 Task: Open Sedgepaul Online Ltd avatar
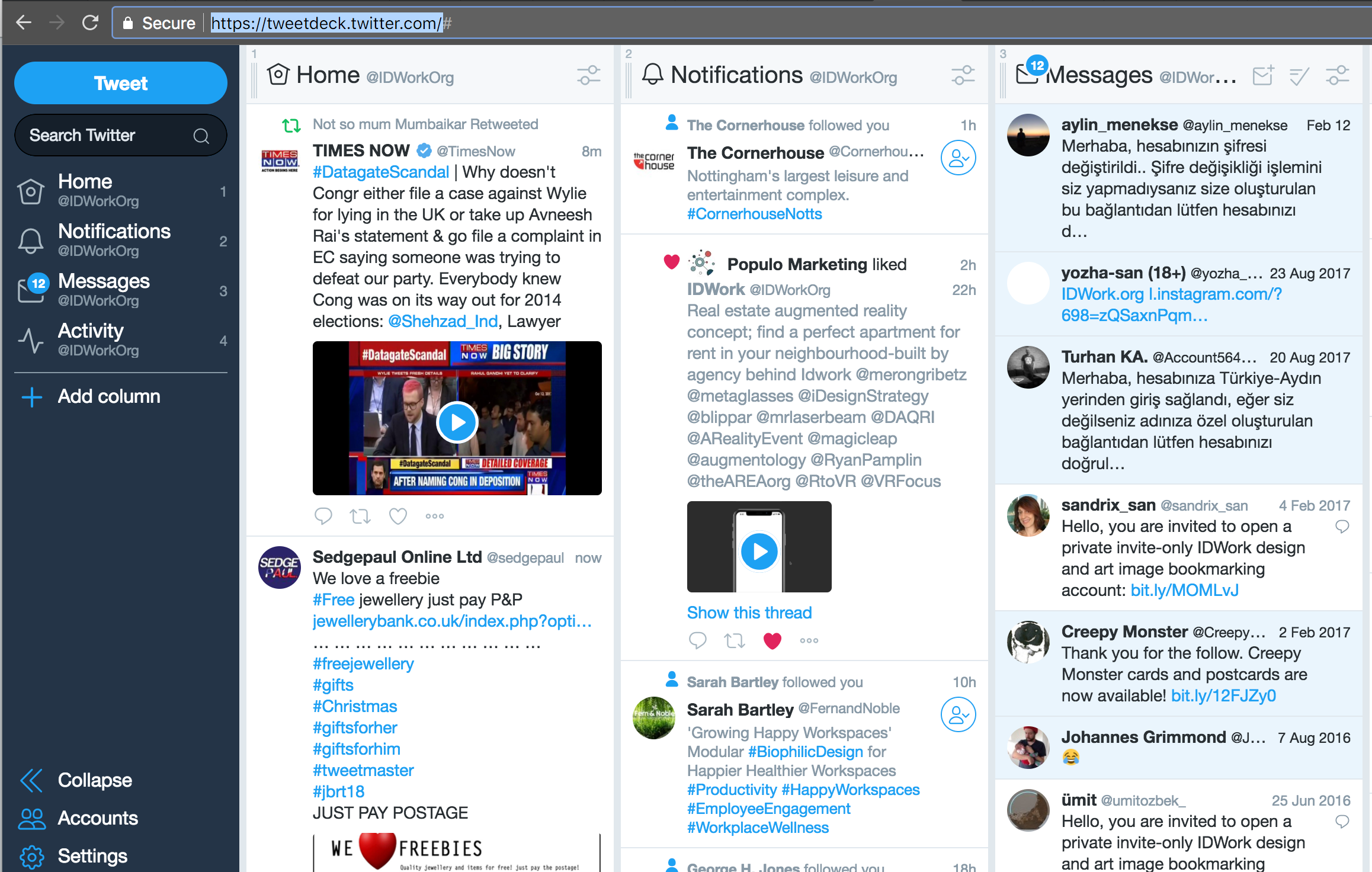coord(280,567)
